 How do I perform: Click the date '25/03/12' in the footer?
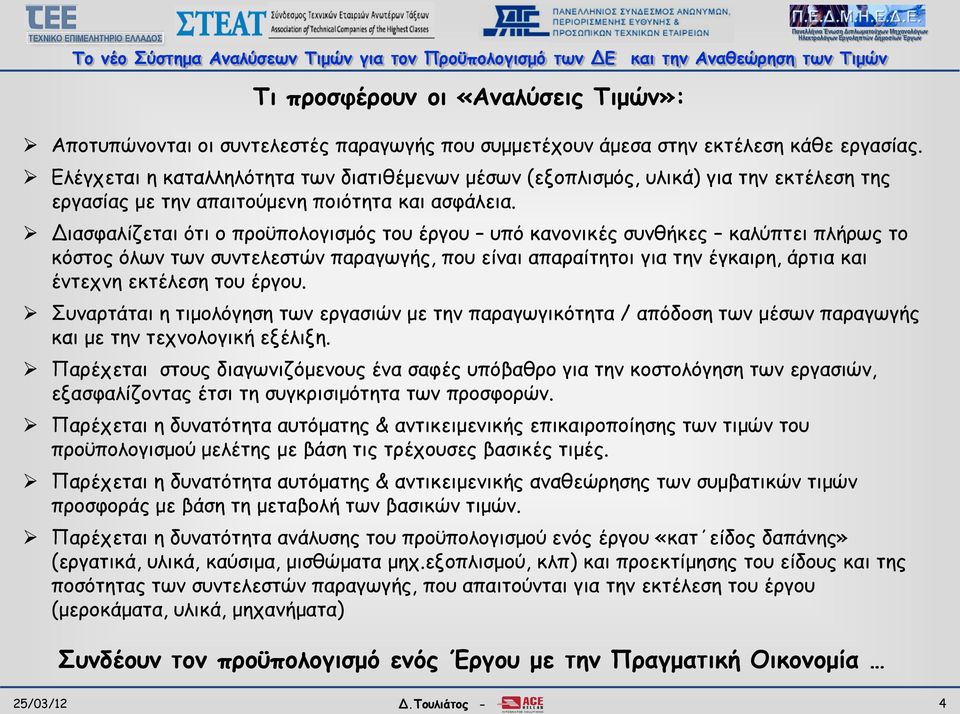click(40, 704)
